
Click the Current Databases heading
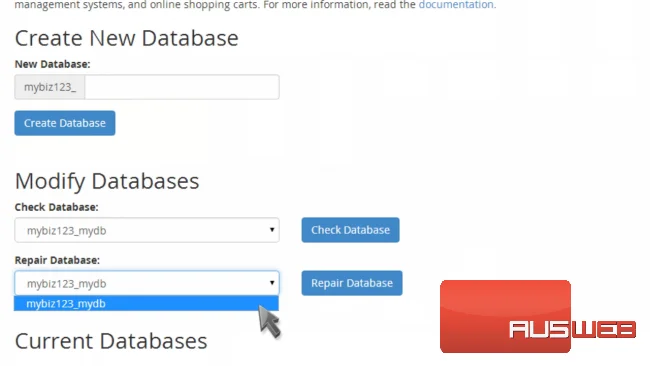(111, 341)
